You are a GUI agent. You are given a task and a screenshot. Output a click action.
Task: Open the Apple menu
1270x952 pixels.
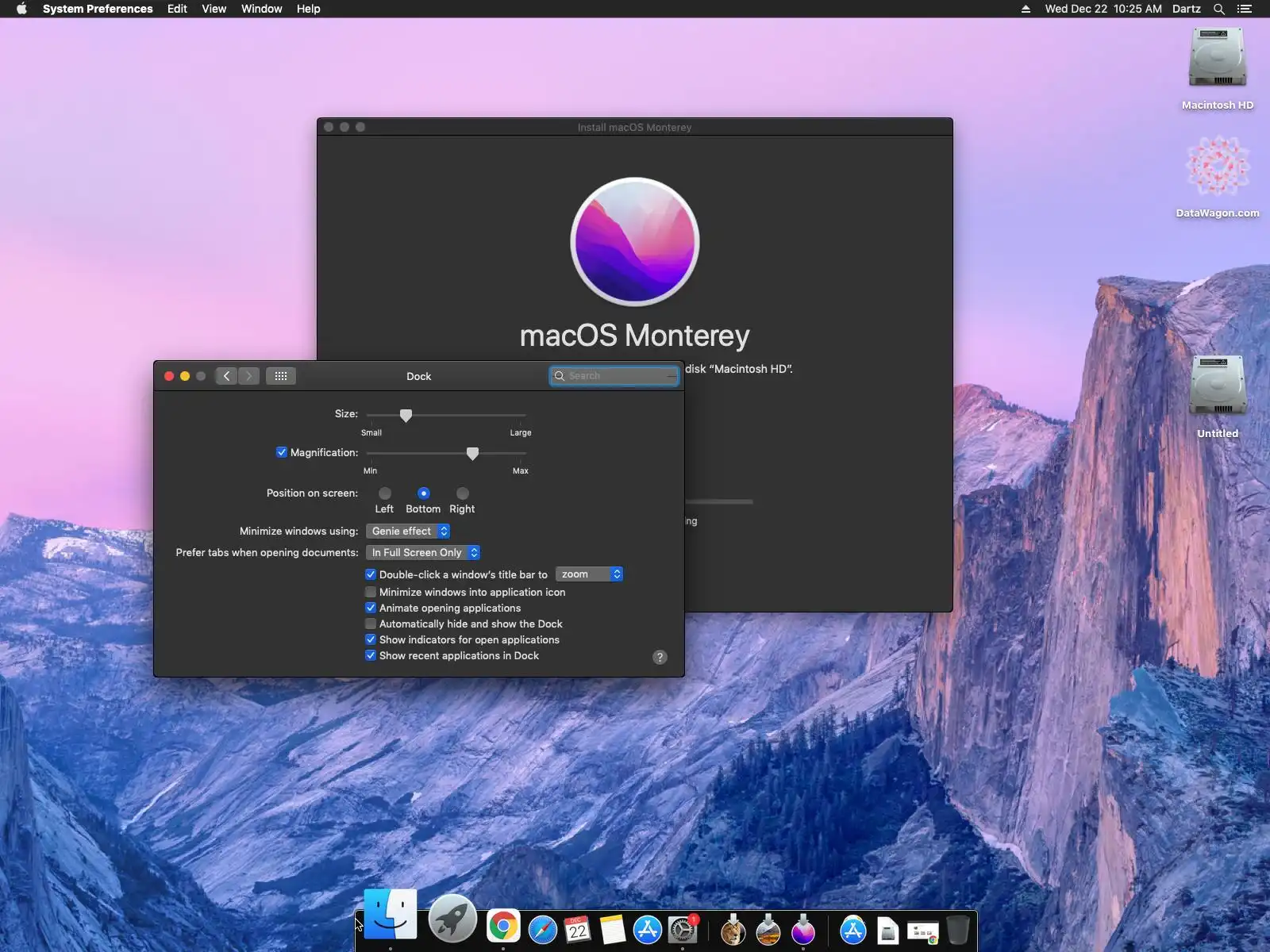coord(21,9)
